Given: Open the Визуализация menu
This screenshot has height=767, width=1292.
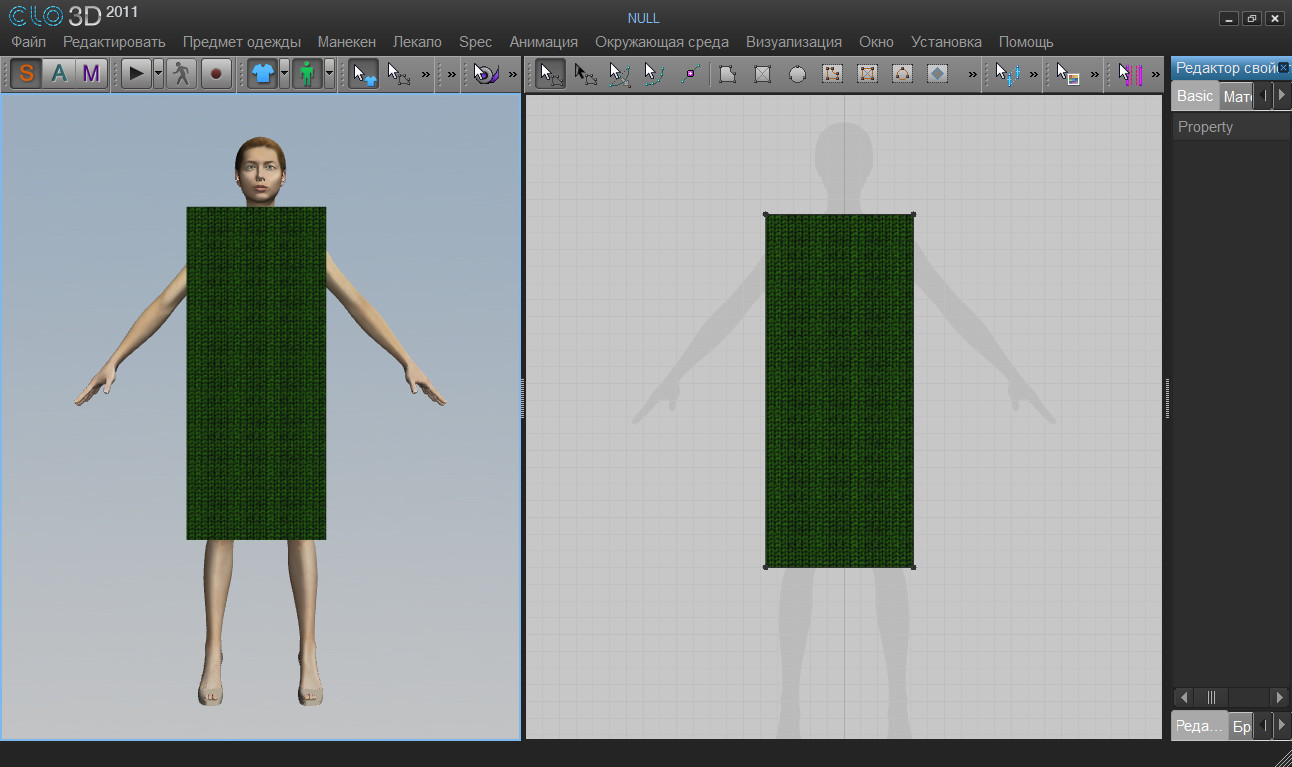Looking at the screenshot, I should pos(793,42).
